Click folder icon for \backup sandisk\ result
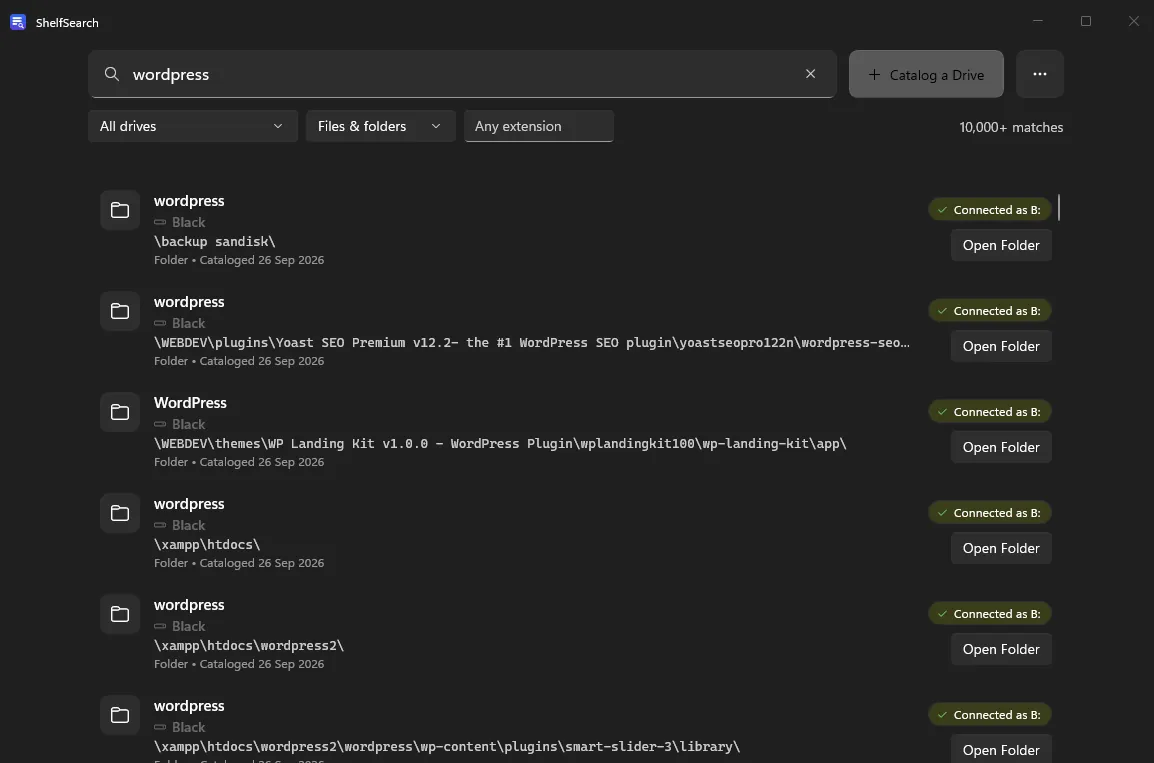1154x763 pixels. 120,210
